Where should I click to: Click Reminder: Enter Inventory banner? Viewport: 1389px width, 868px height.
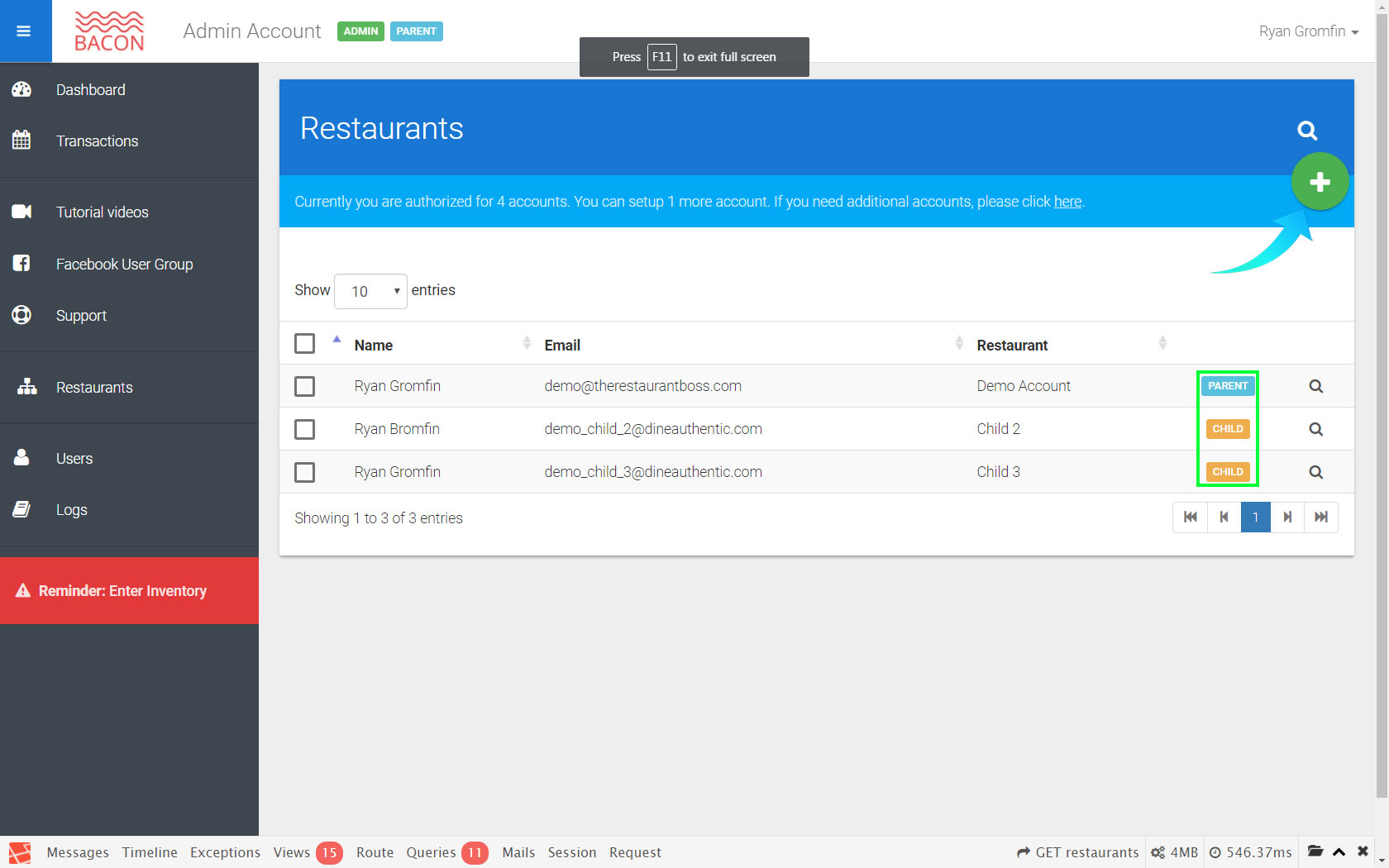tap(129, 590)
